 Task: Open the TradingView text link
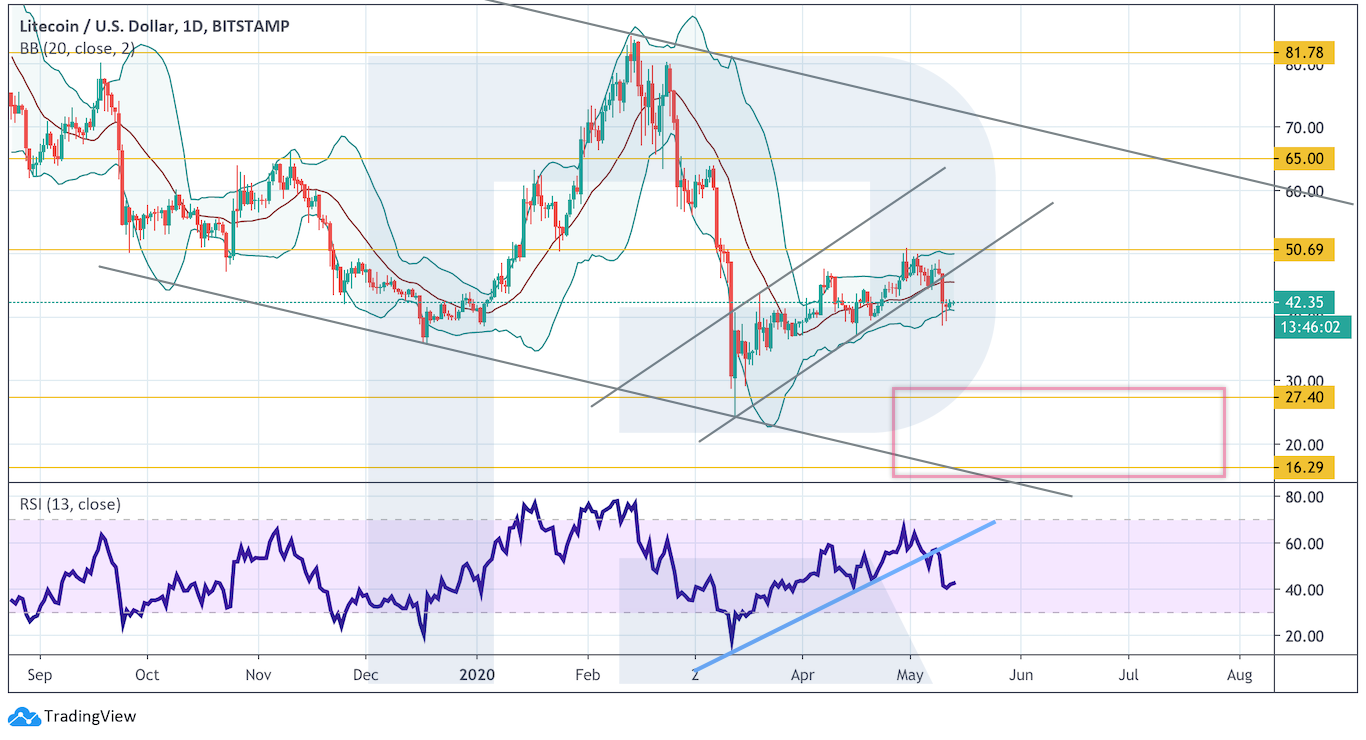tap(88, 716)
